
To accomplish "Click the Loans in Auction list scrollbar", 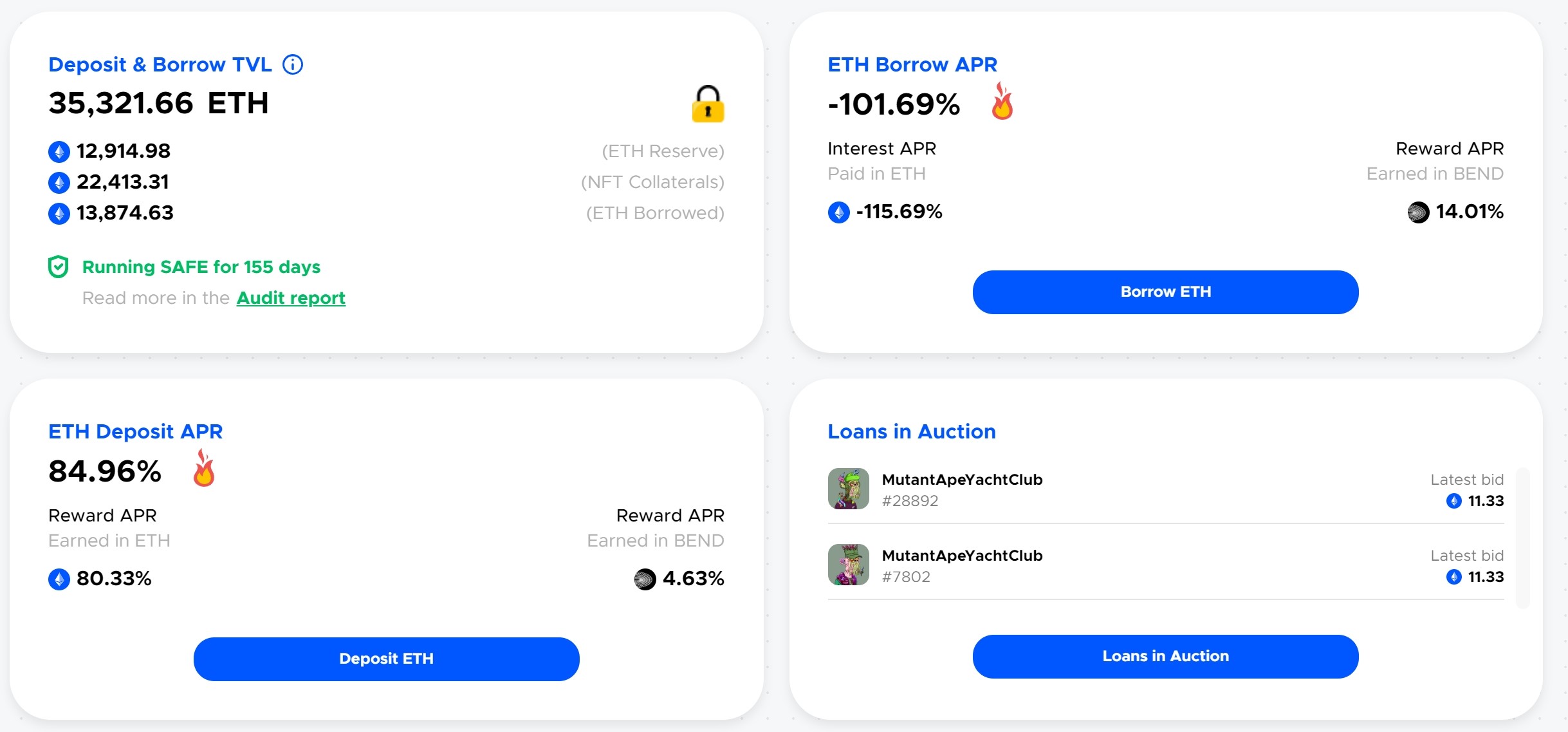I will pos(1522,538).
